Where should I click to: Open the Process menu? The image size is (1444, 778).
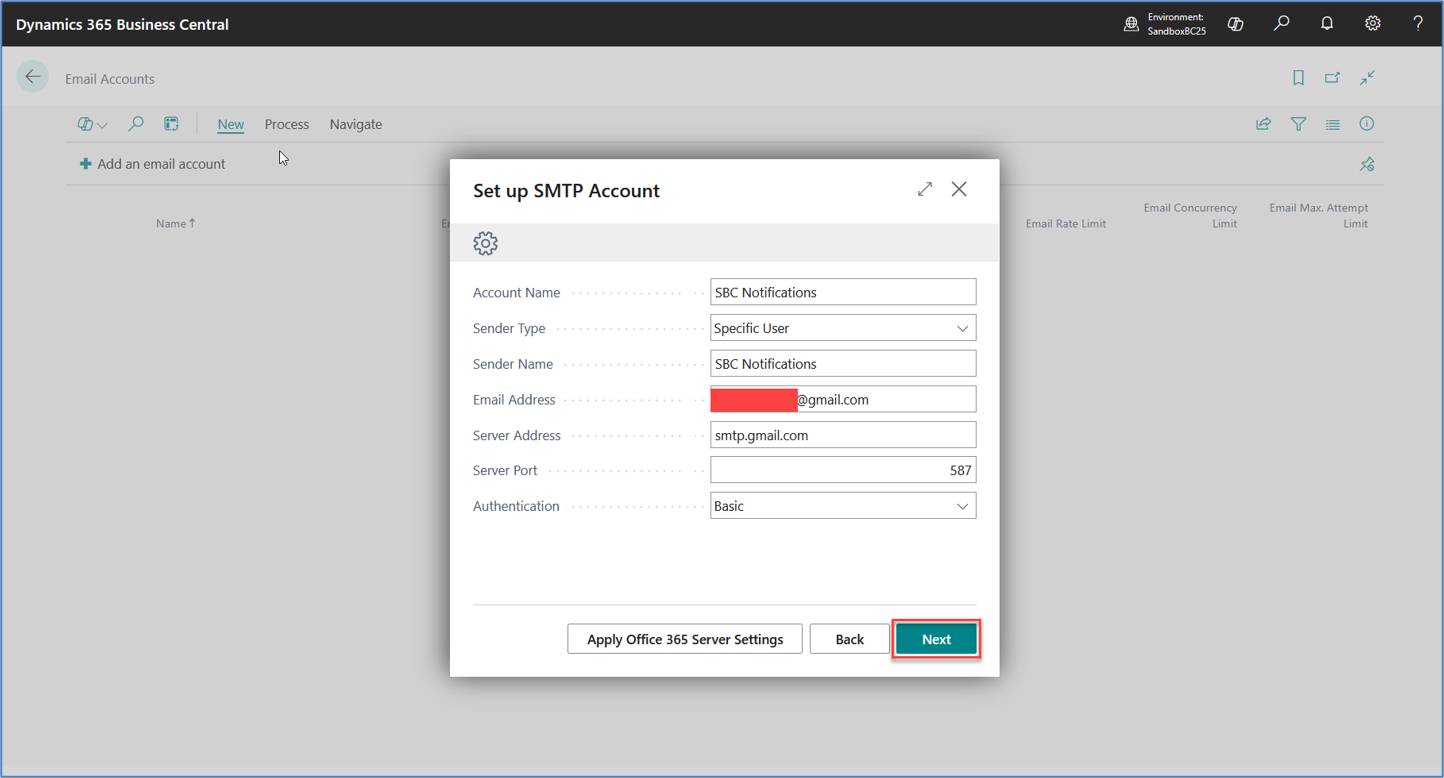point(287,124)
